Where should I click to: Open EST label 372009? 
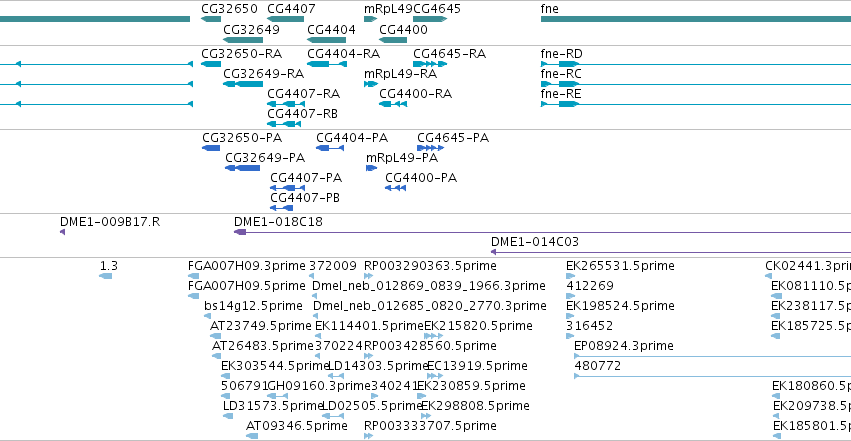(333, 266)
